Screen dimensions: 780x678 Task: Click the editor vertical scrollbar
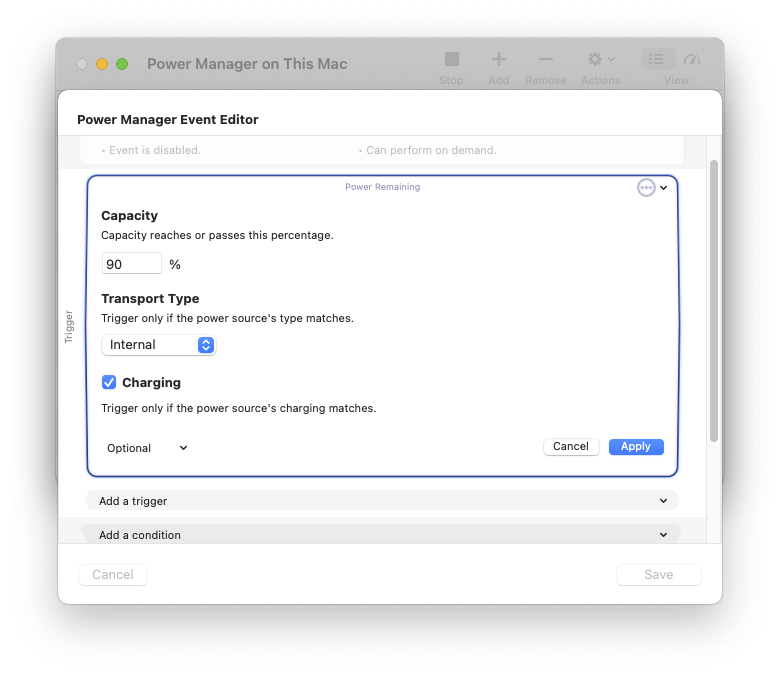tap(714, 301)
